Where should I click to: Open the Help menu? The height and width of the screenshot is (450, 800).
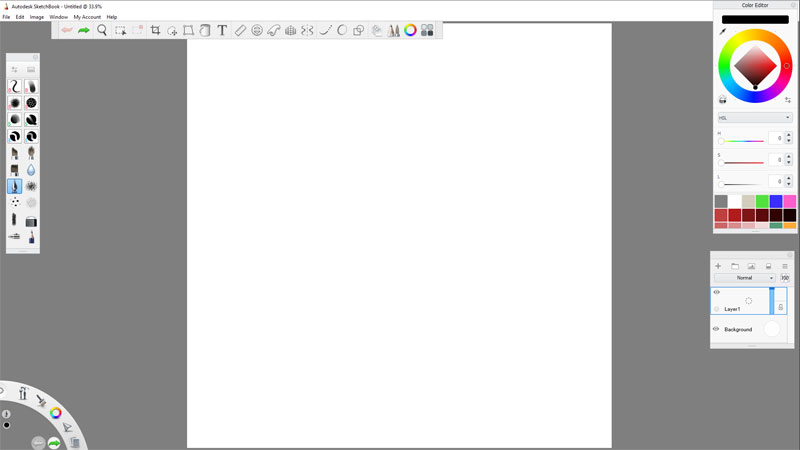coord(112,17)
